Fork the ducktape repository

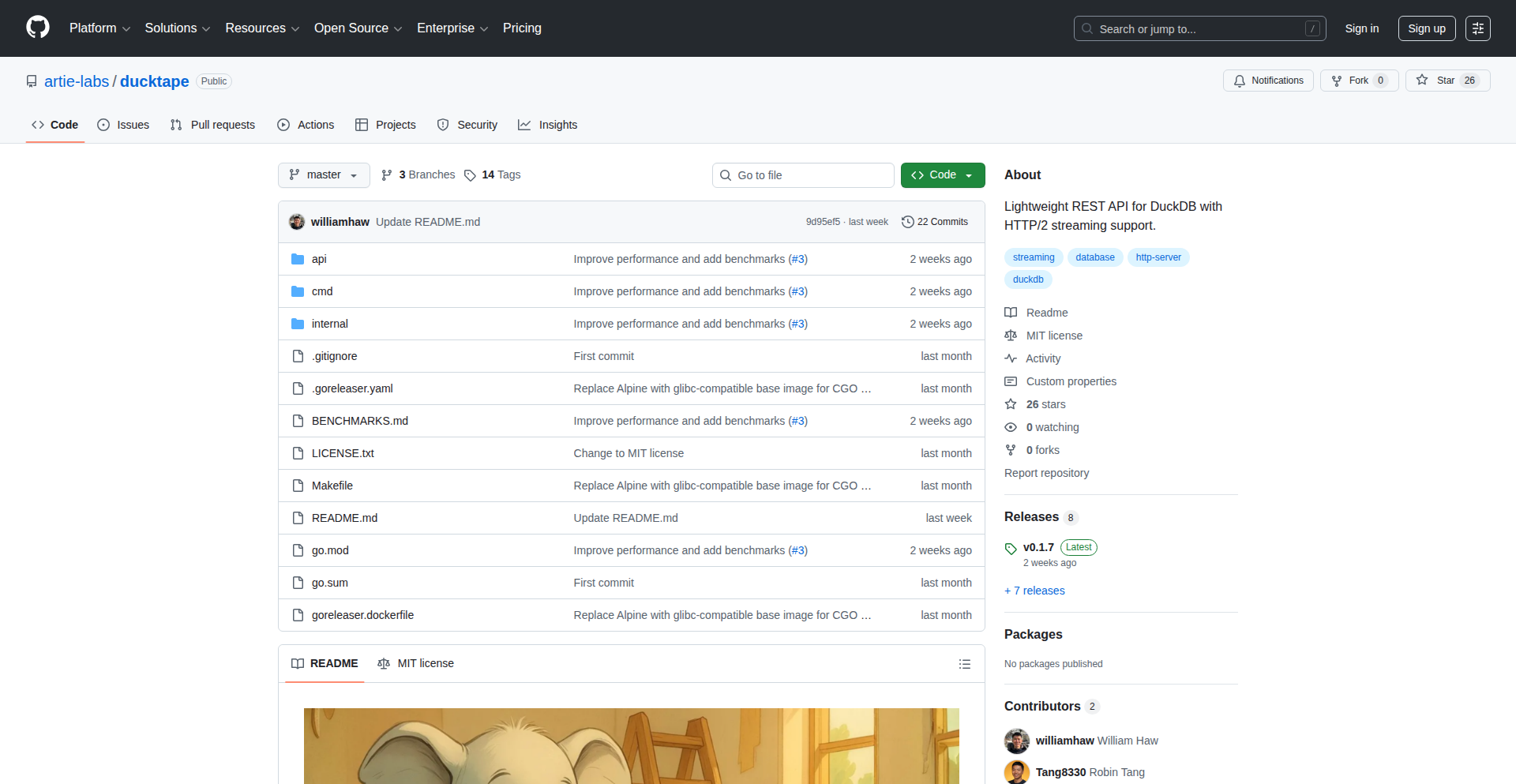pos(1350,81)
